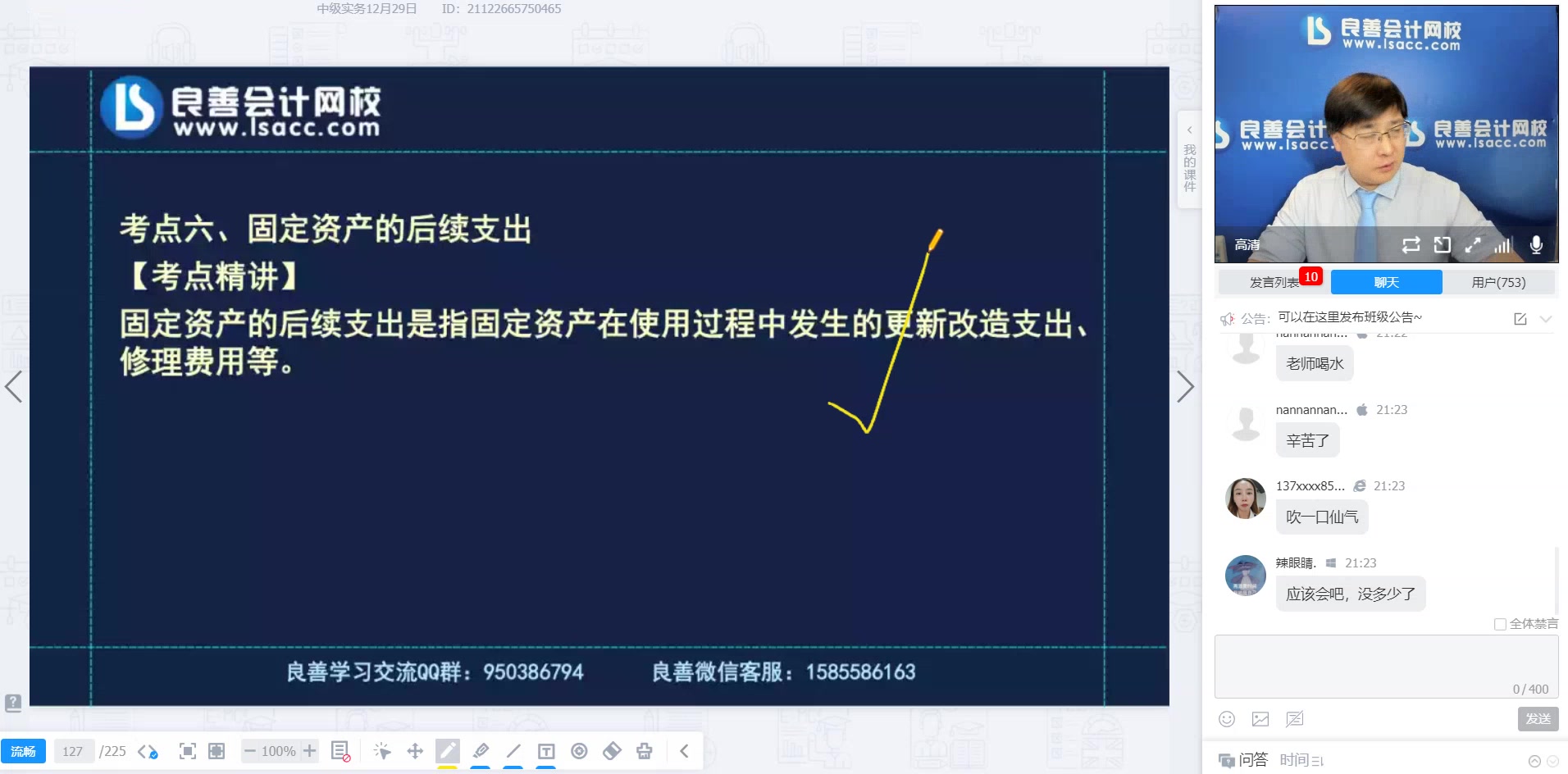Select the straight line tool

513,751
